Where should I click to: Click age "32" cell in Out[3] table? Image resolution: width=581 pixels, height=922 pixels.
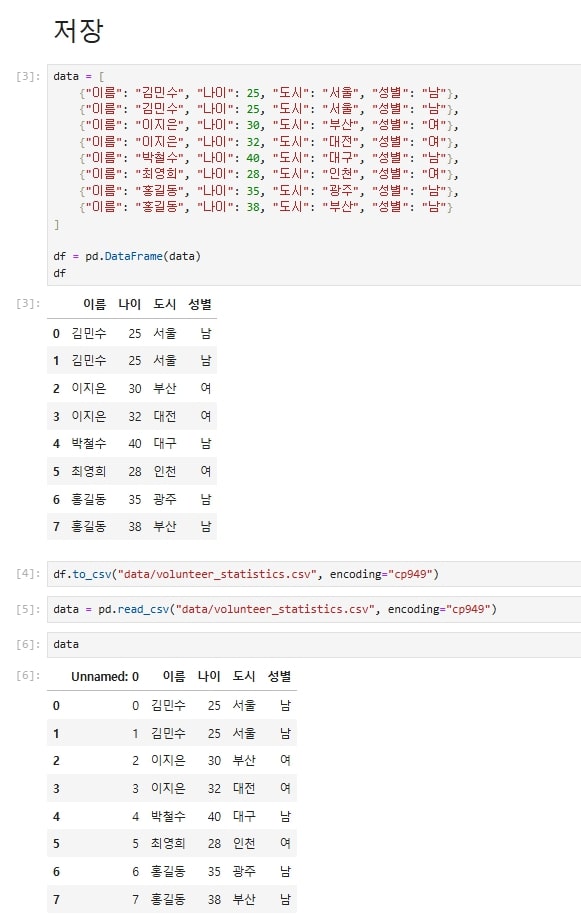pos(135,416)
